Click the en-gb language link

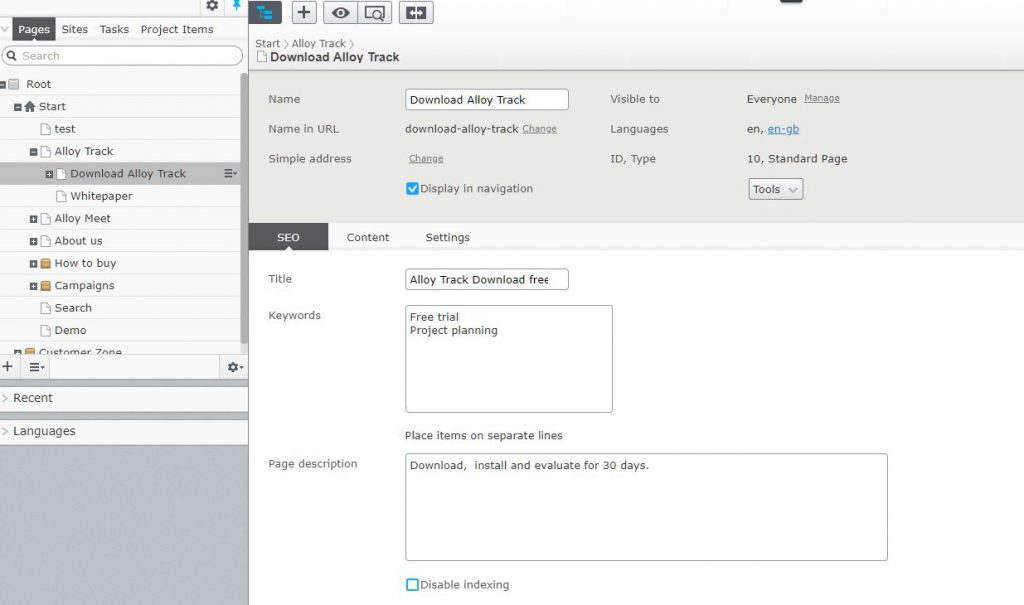coord(783,129)
